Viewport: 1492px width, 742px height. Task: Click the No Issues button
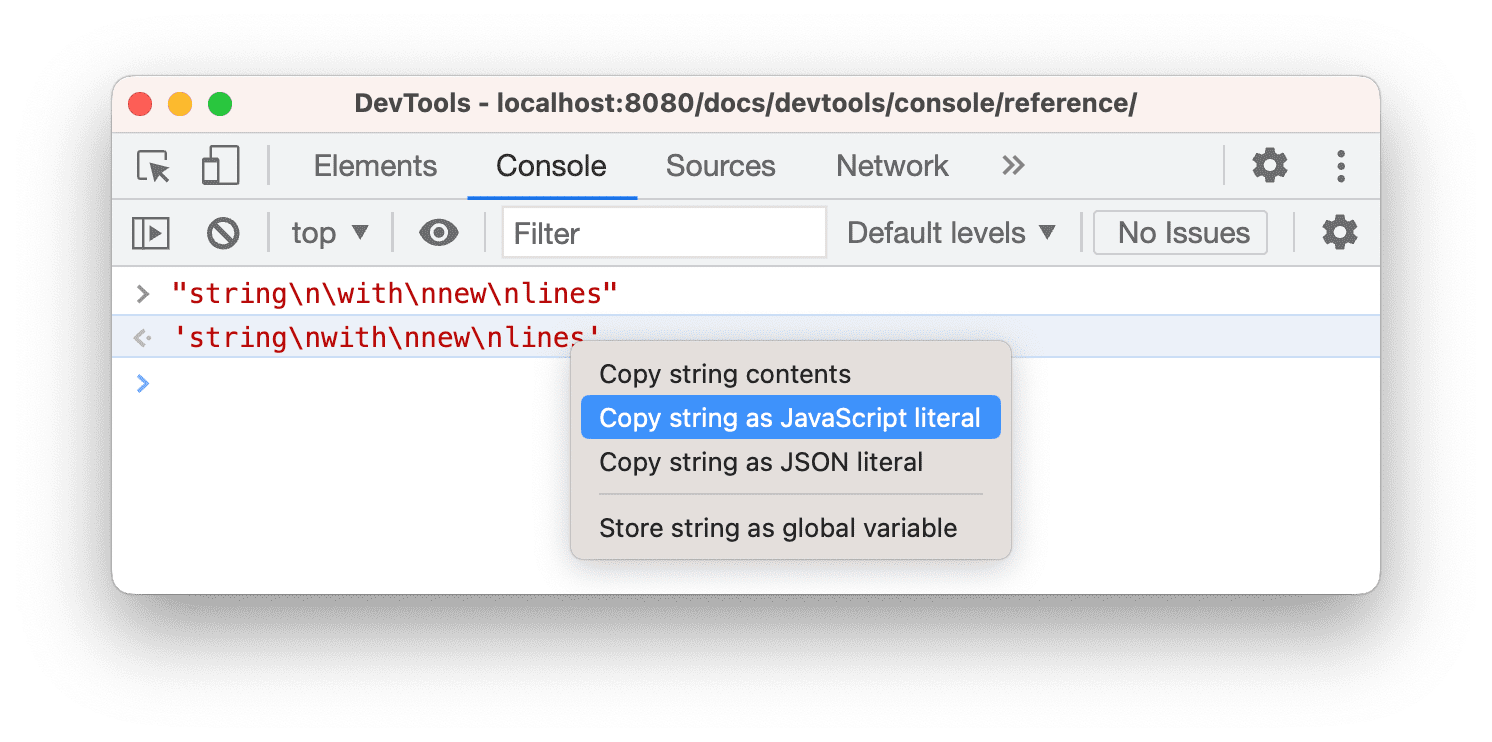pos(1180,232)
